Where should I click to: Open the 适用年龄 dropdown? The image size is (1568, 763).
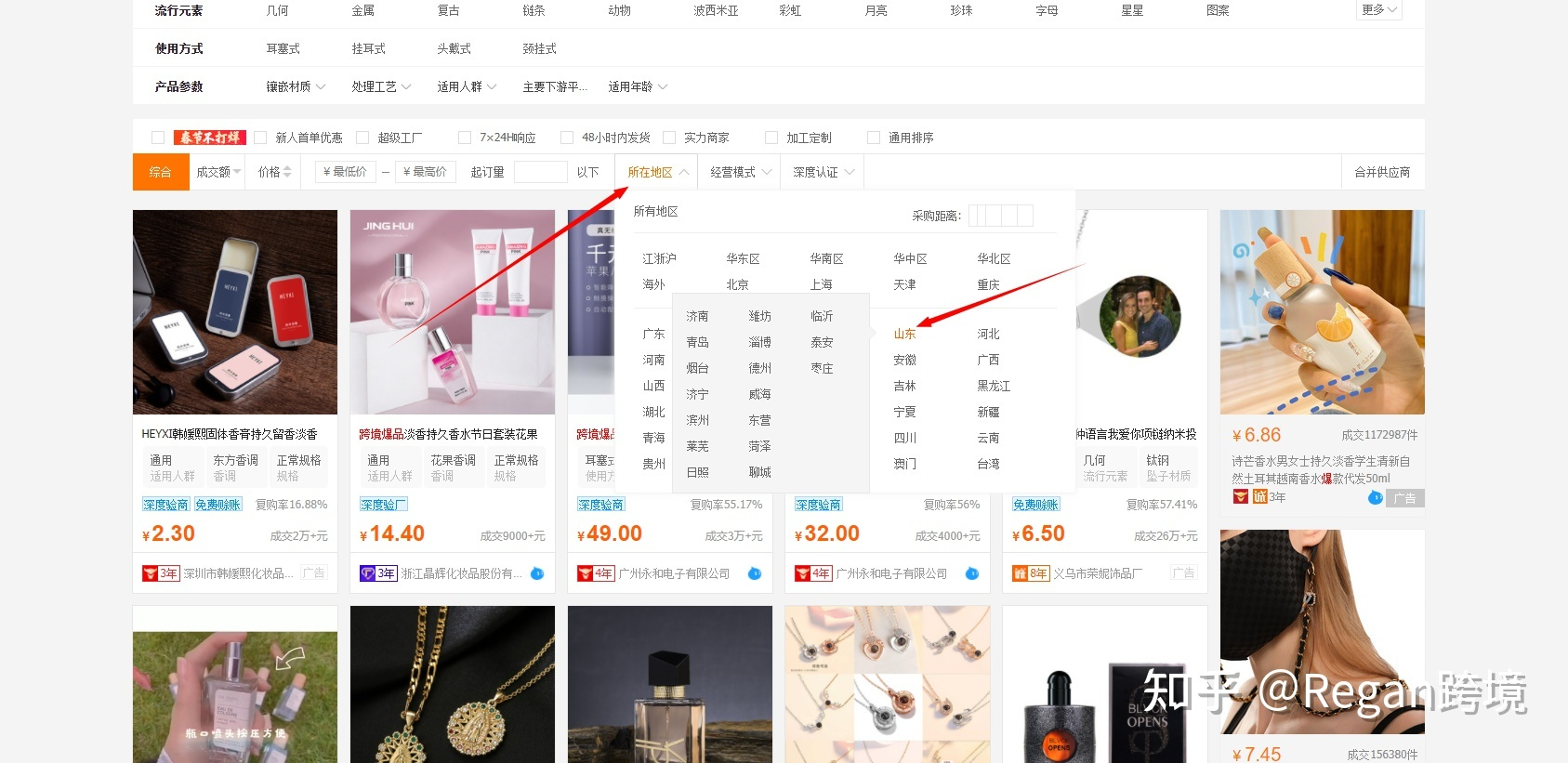point(638,86)
